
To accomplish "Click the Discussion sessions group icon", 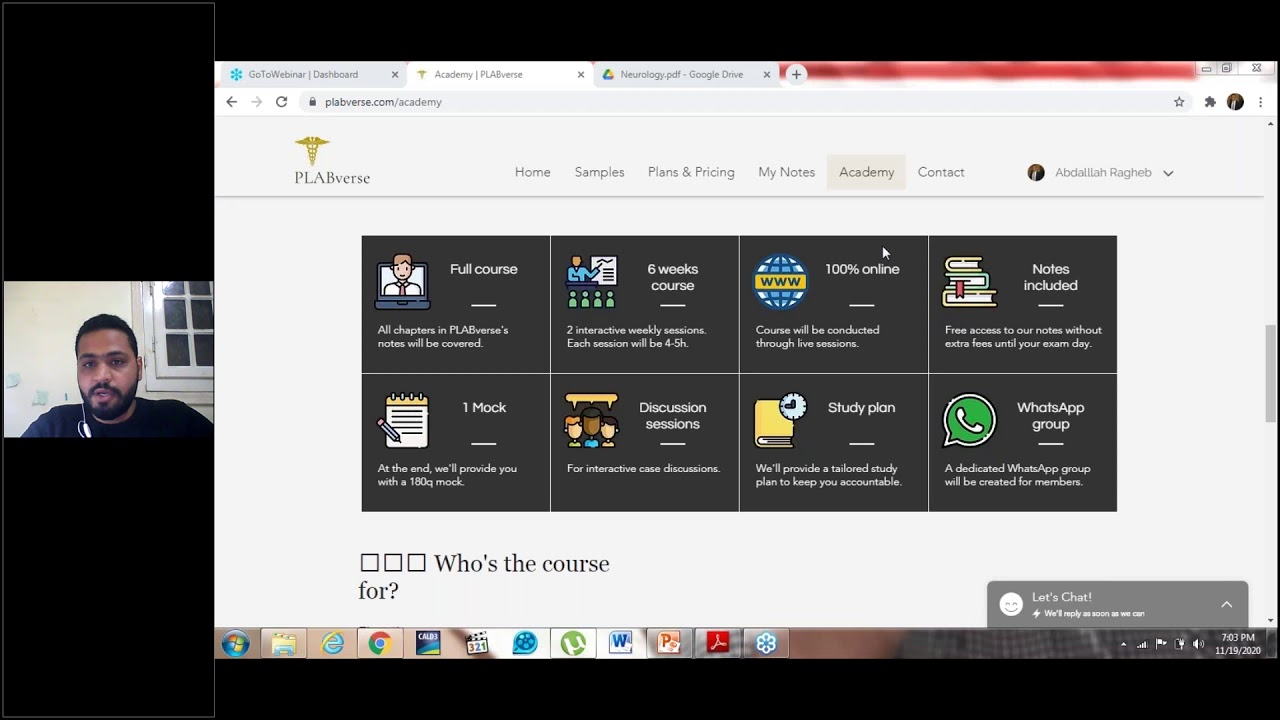I will coord(591,420).
